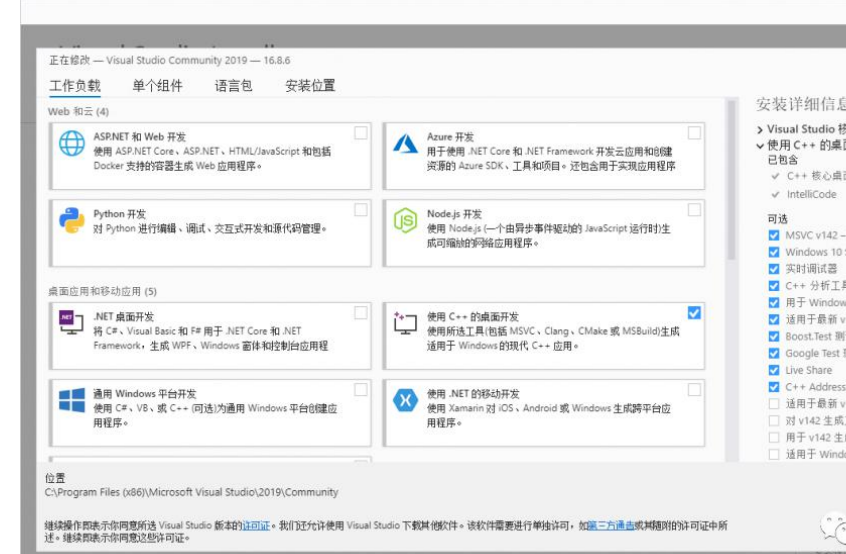
Task: Uncheck the 实时调试器 optional component
Action: (774, 269)
